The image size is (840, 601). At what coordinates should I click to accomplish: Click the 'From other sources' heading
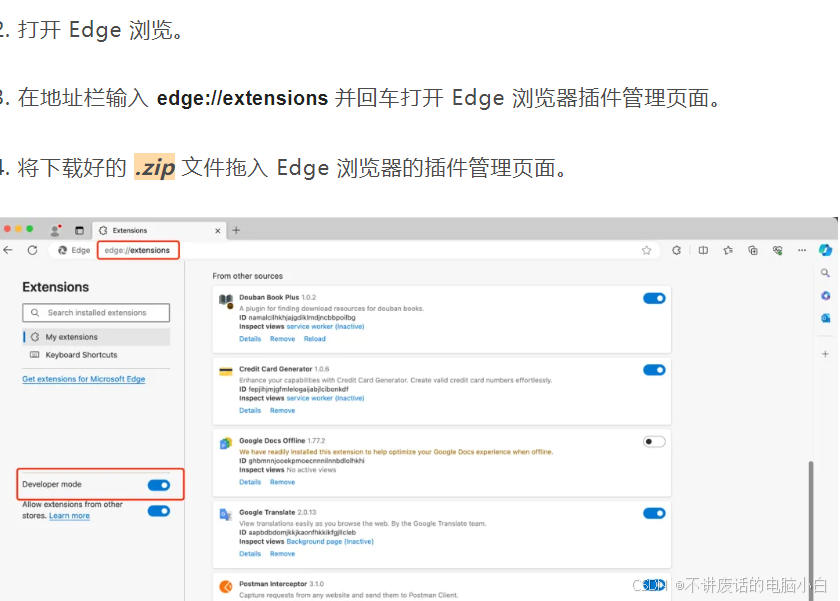coord(248,276)
